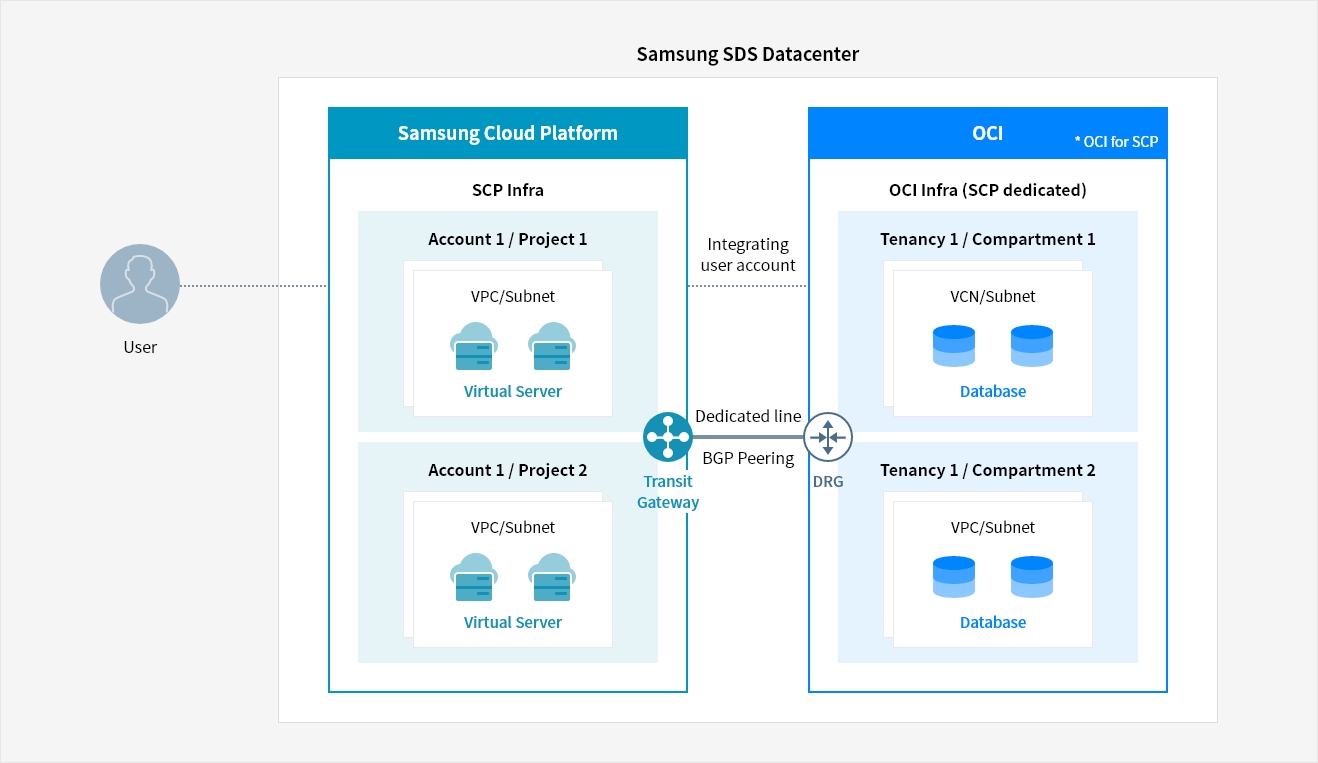The width and height of the screenshot is (1318, 763).
Task: Click 'Database' label in Compartment 2
Action: pyautogui.click(x=993, y=622)
